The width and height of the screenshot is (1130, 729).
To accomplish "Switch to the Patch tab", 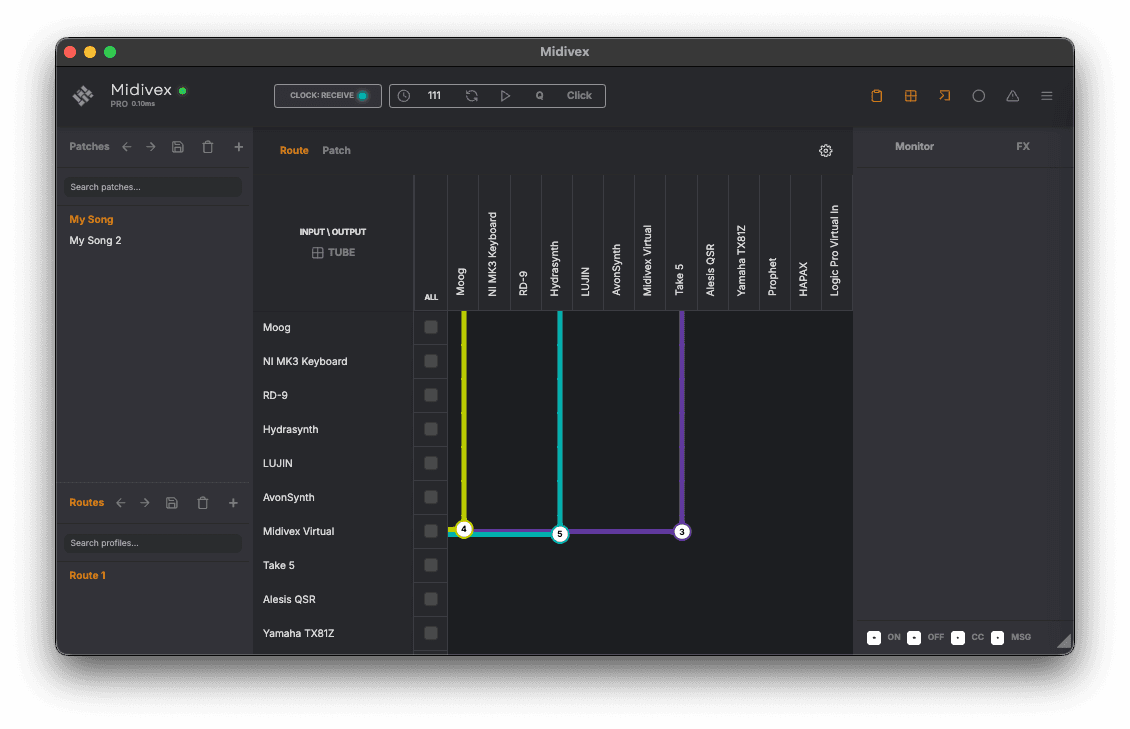I will coord(336,150).
